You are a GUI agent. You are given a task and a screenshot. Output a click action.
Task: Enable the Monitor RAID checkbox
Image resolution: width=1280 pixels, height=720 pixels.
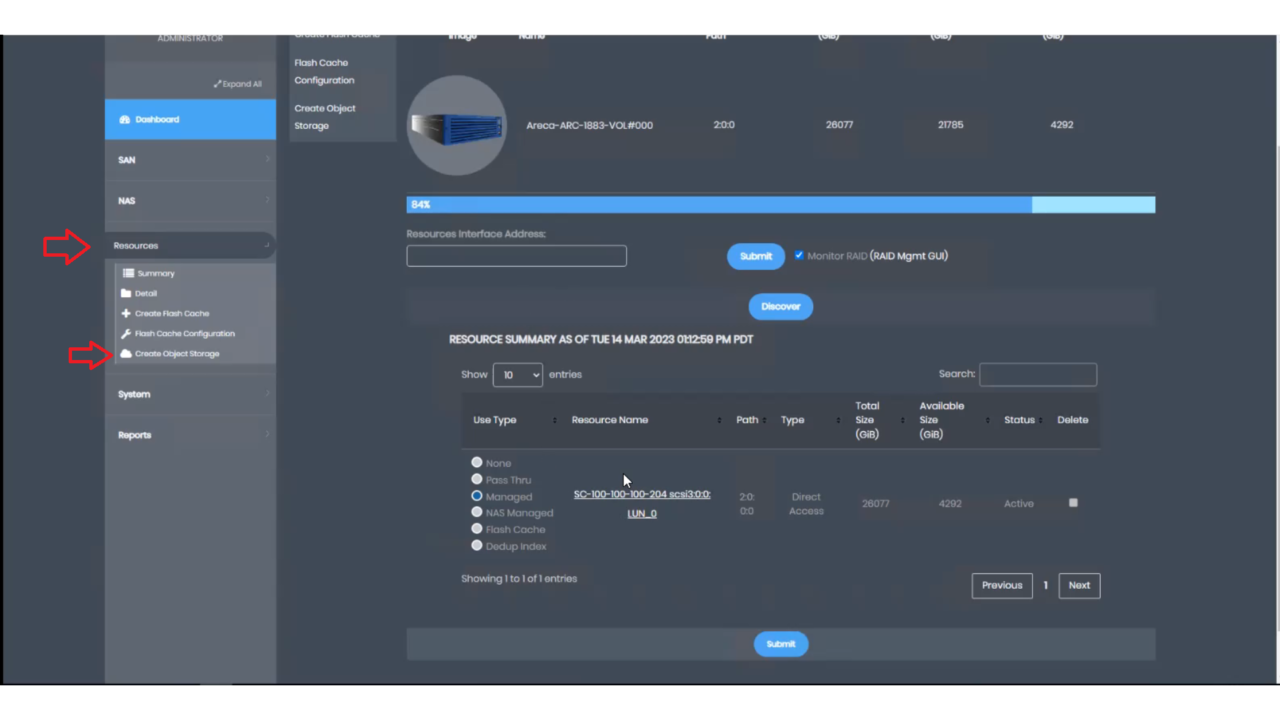799,255
